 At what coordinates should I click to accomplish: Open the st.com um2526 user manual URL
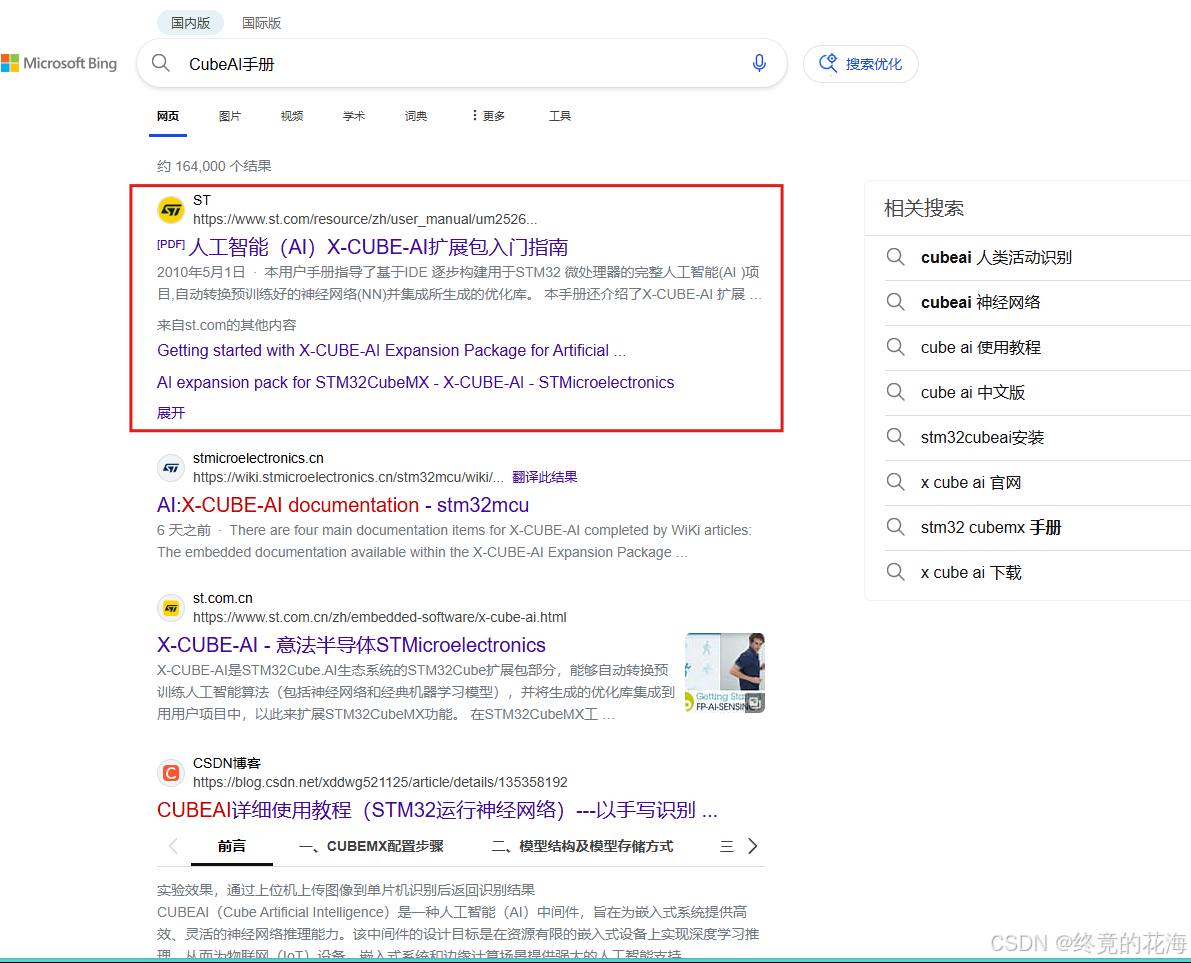(365, 219)
